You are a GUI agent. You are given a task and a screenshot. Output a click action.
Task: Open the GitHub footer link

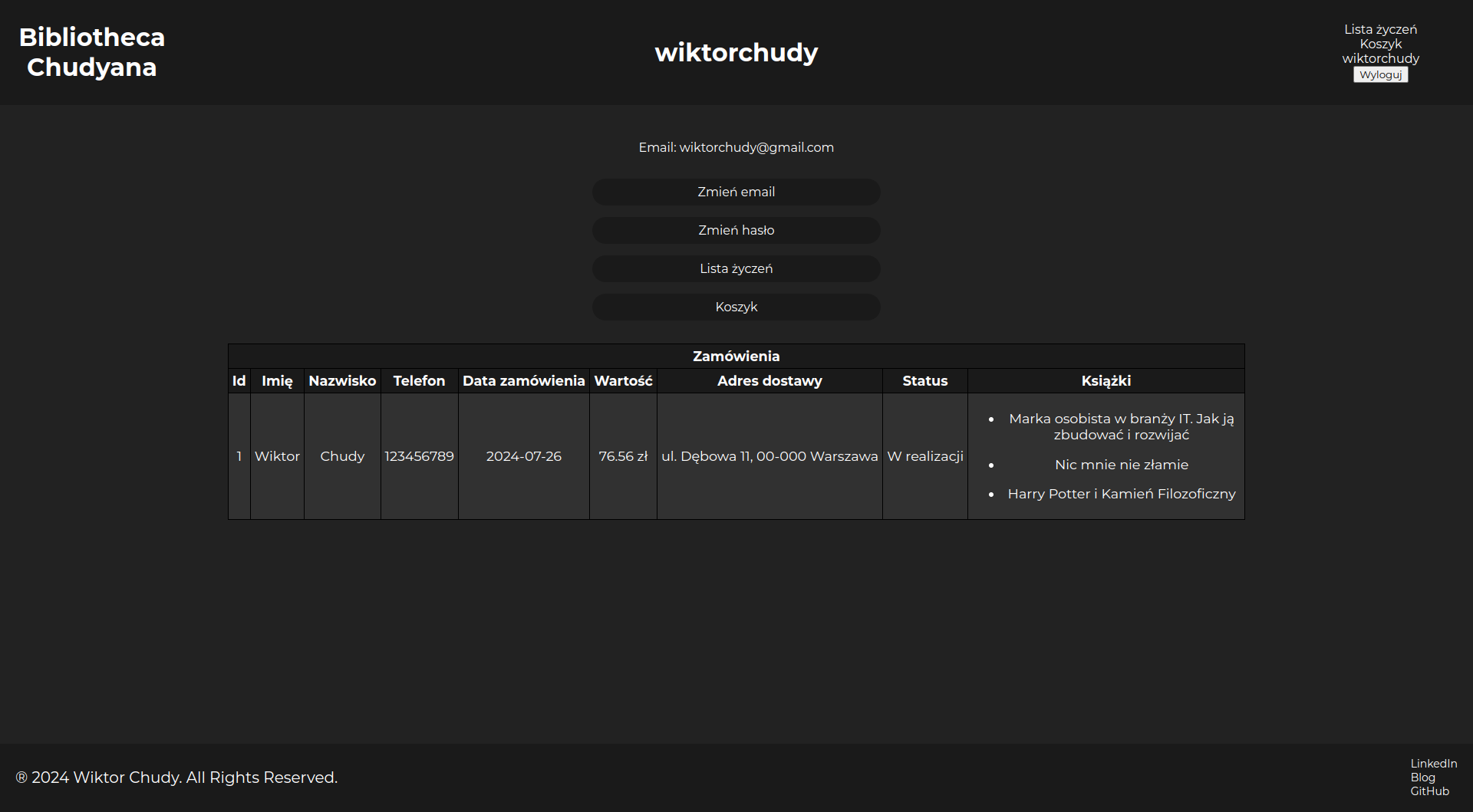click(1429, 791)
